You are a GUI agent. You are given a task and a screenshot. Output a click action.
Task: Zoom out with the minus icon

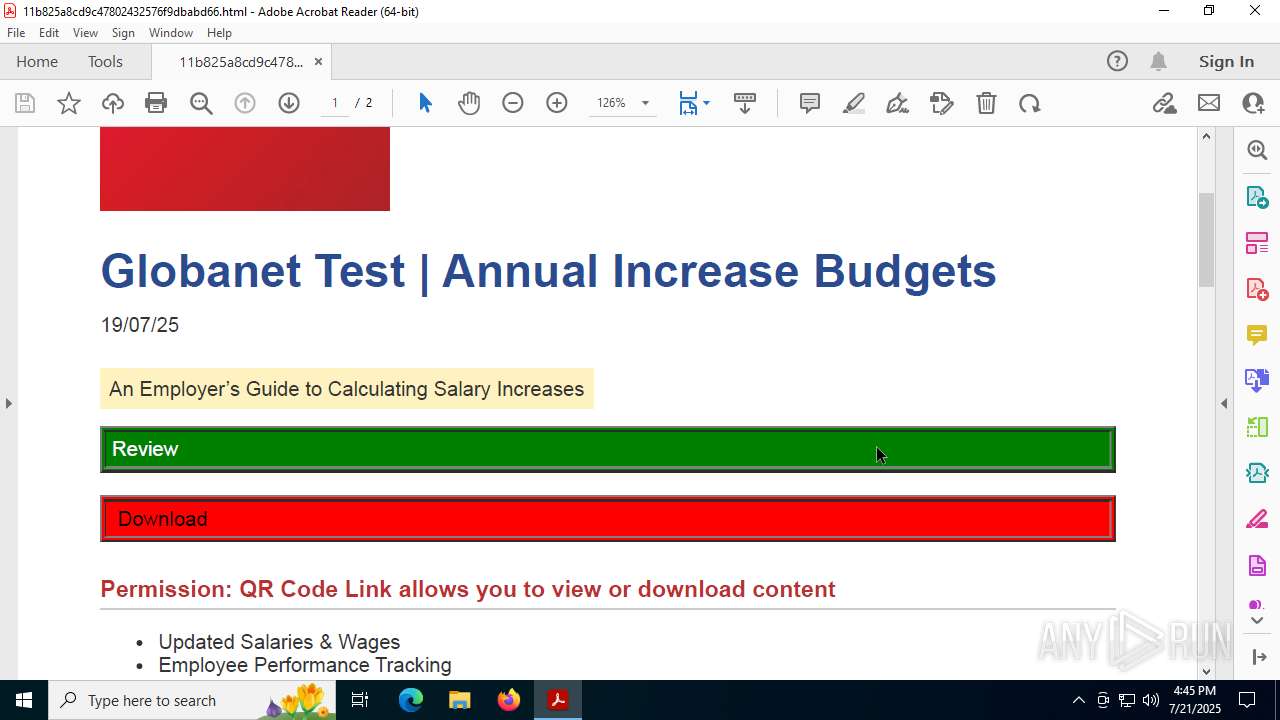click(513, 103)
